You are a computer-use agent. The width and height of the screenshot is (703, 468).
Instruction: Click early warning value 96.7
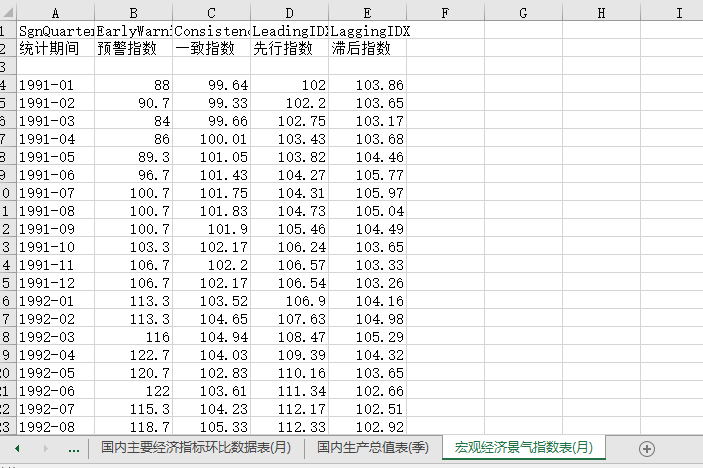point(133,174)
